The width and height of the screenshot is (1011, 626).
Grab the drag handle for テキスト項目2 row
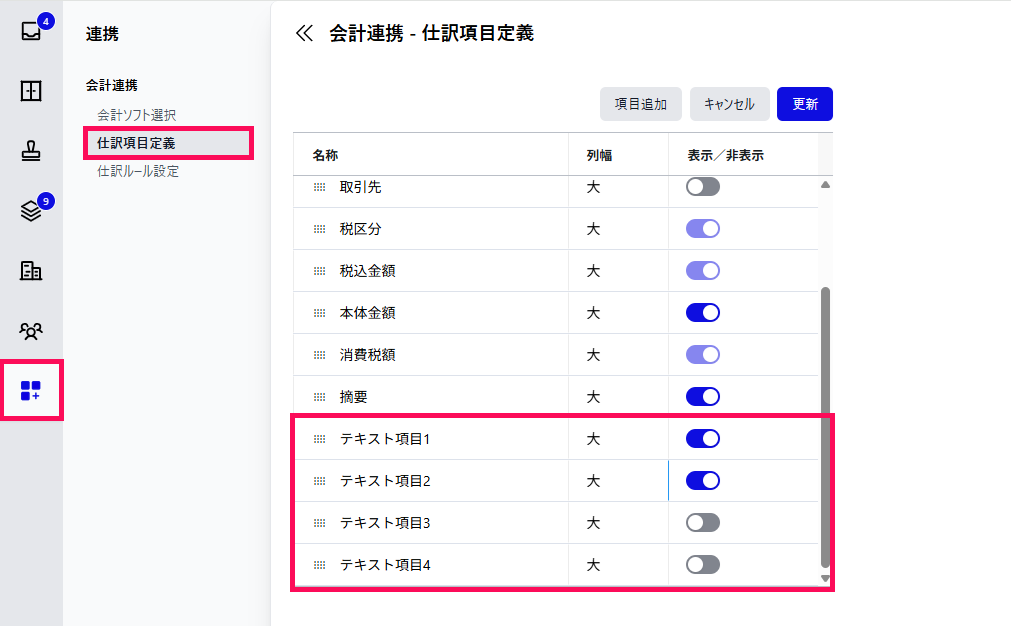(x=320, y=481)
